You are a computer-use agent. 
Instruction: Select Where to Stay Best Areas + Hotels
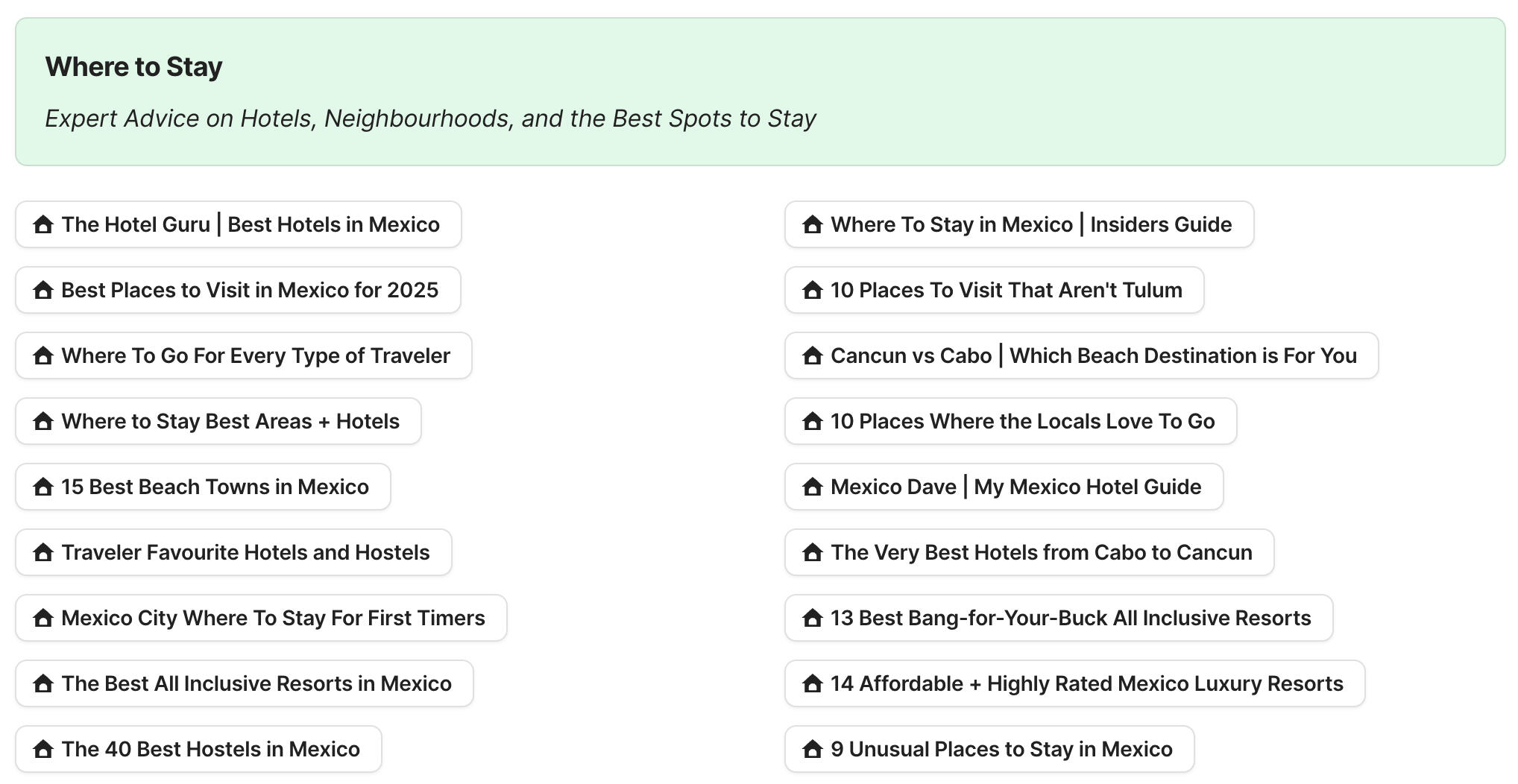218,421
